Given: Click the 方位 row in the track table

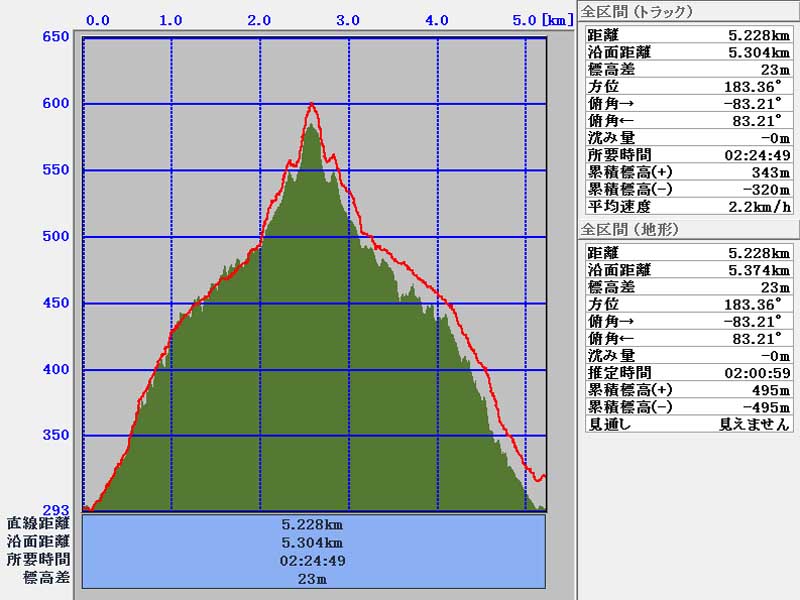Looking at the screenshot, I should tap(688, 87).
